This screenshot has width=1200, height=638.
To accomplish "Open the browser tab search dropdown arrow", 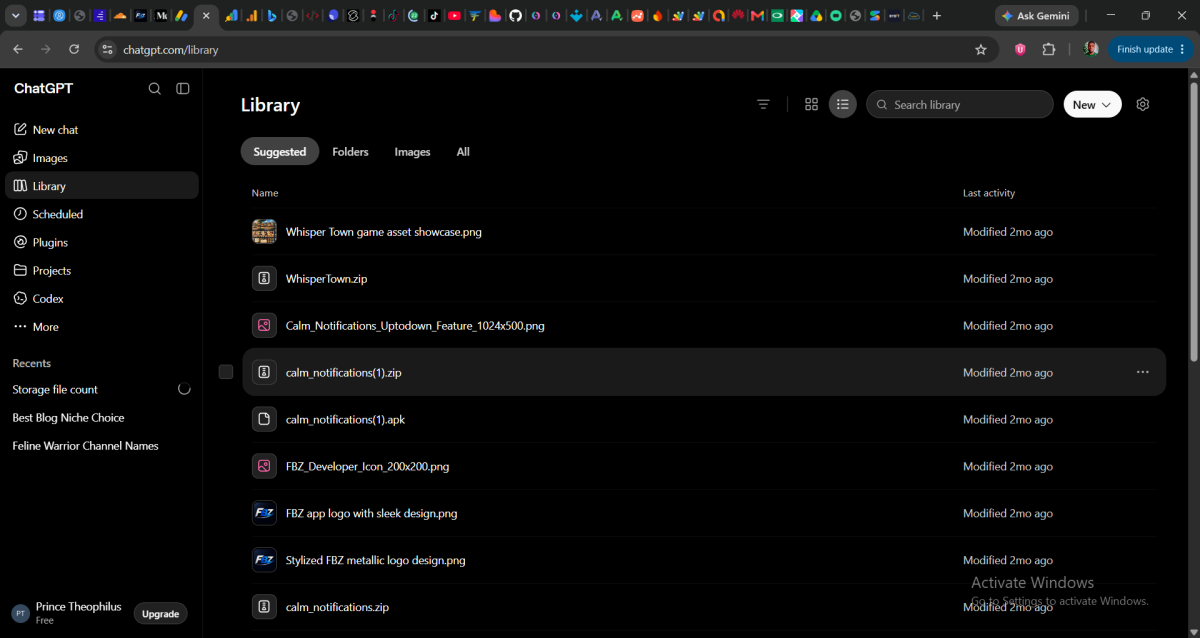I will (x=16, y=16).
